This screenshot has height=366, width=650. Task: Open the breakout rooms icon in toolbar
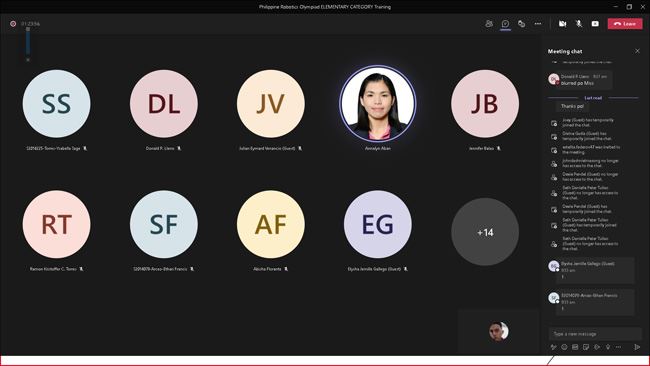click(x=521, y=24)
